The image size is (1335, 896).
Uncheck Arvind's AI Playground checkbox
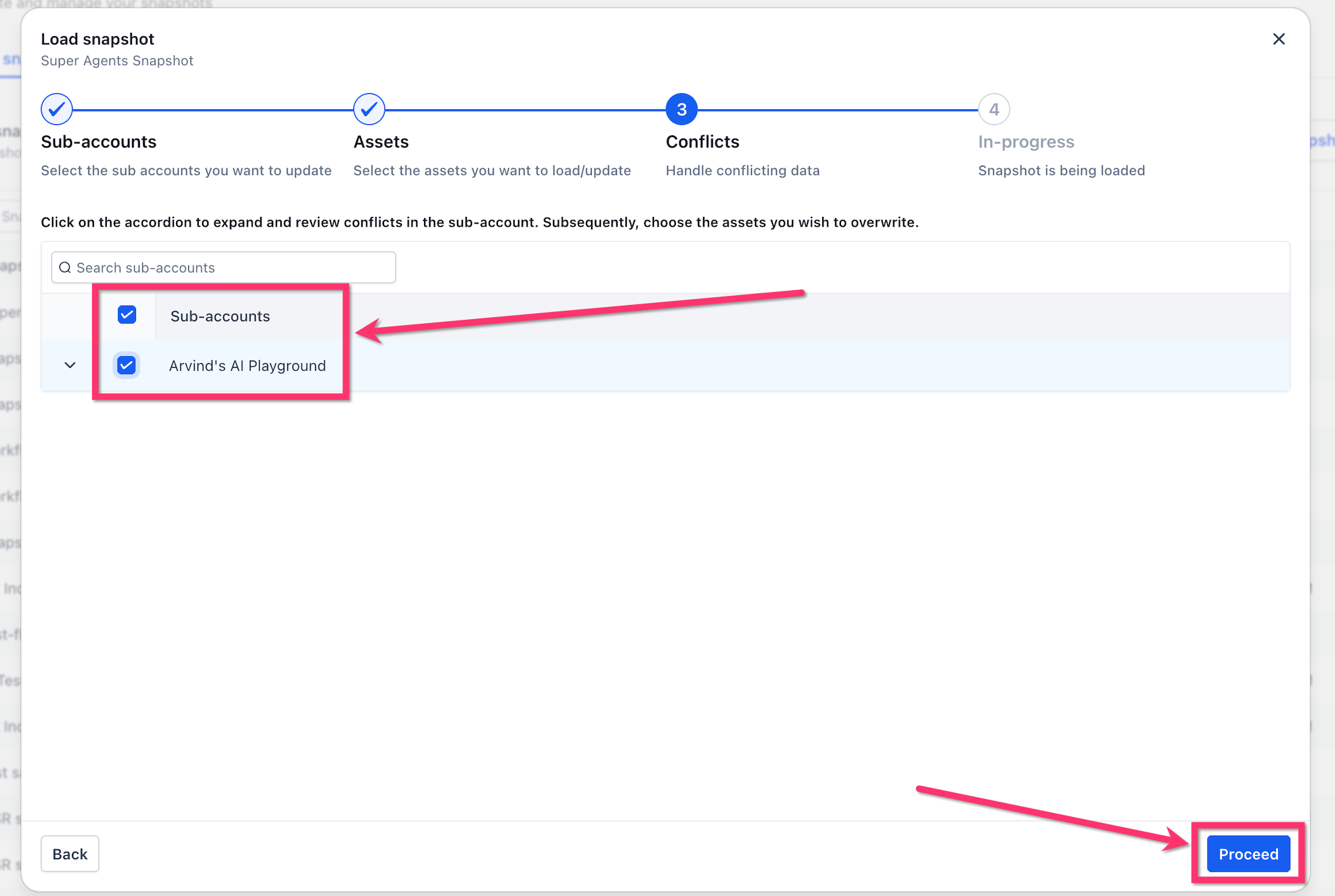[x=127, y=365]
